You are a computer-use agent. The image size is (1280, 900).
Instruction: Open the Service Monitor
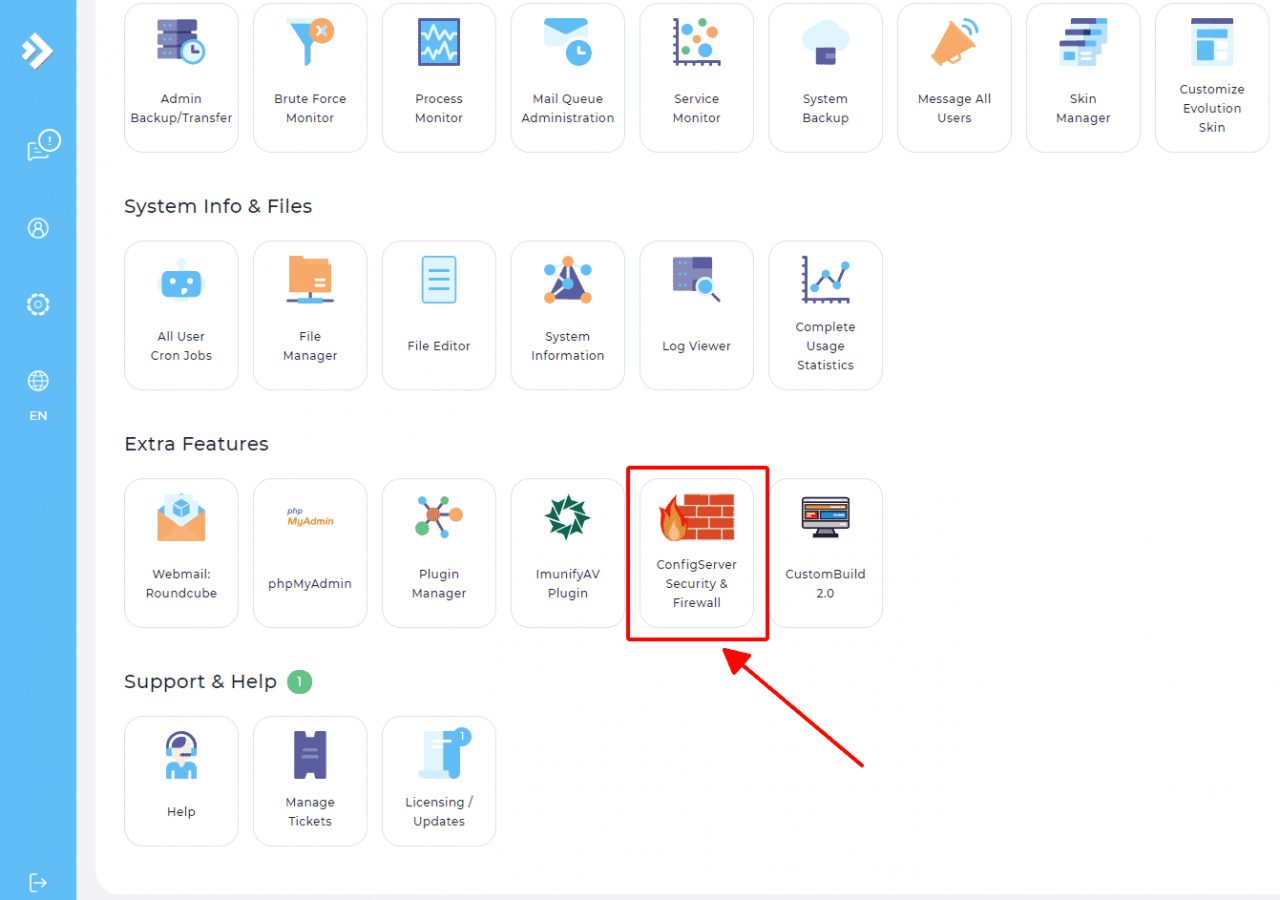(696, 77)
